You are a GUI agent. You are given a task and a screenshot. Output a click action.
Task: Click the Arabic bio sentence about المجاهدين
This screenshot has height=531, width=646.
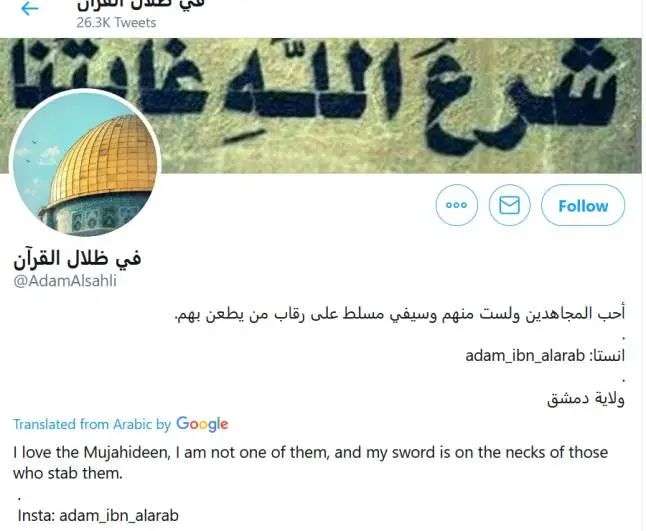(400, 314)
